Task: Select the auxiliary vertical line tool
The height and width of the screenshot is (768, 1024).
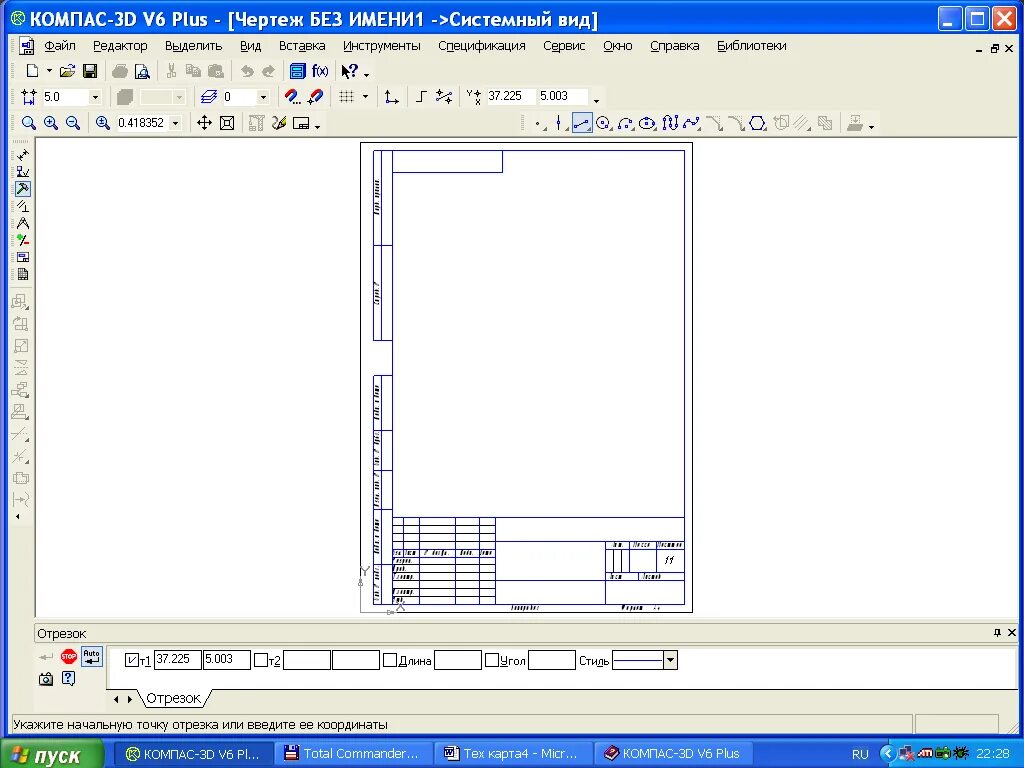Action: tap(559, 123)
